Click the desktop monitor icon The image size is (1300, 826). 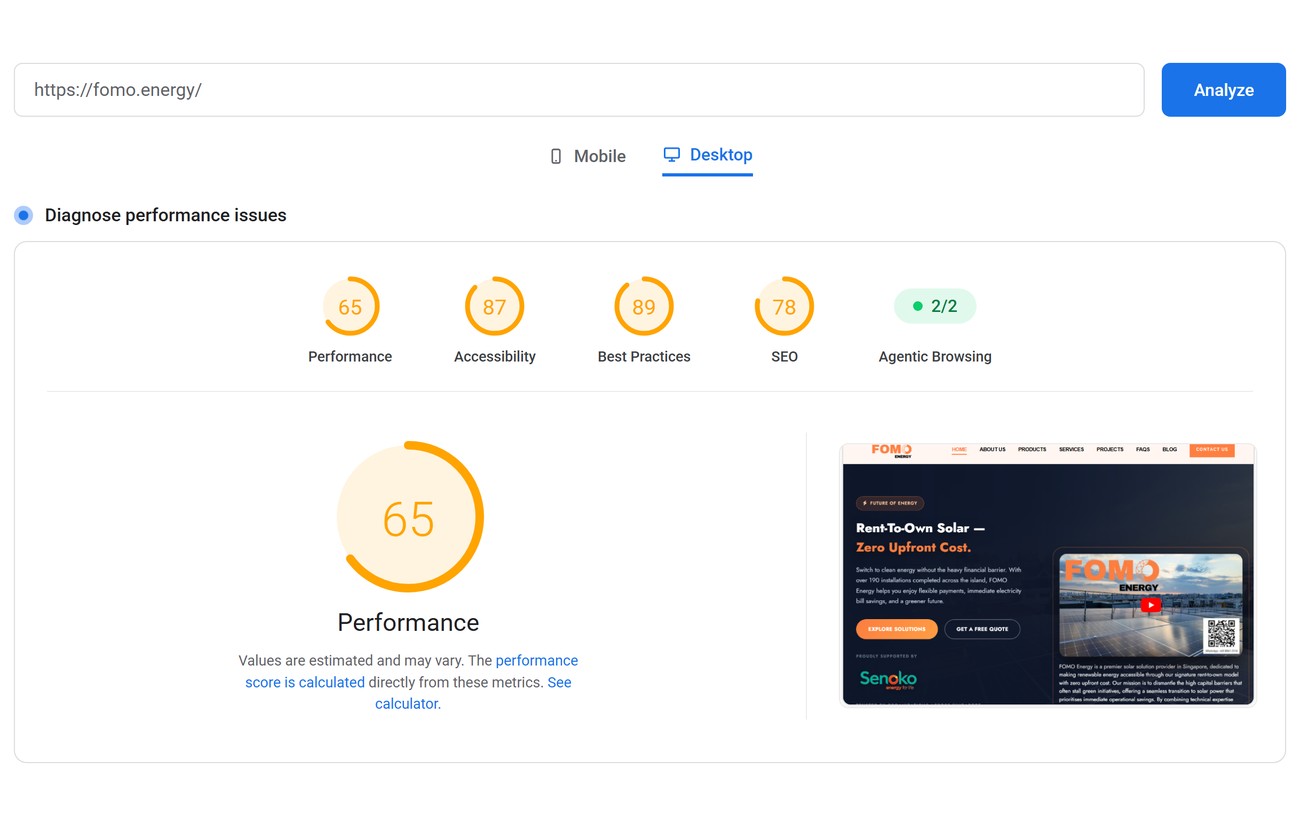click(x=672, y=155)
